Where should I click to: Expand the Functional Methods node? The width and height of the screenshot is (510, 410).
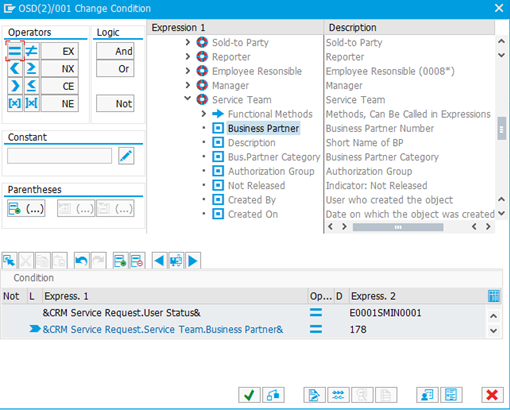click(x=203, y=114)
